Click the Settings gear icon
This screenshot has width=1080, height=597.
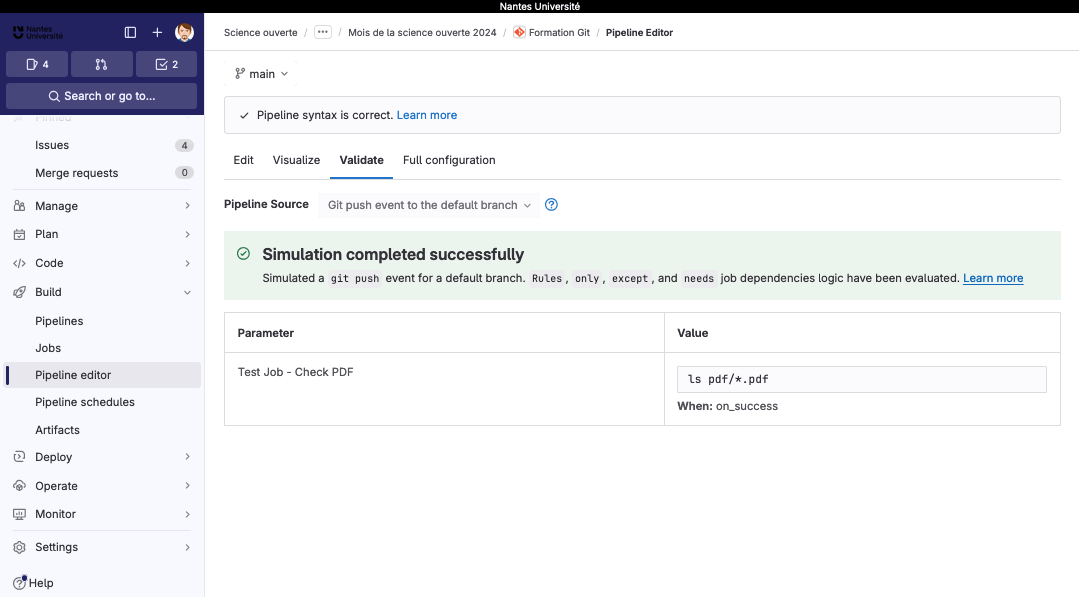coord(19,547)
